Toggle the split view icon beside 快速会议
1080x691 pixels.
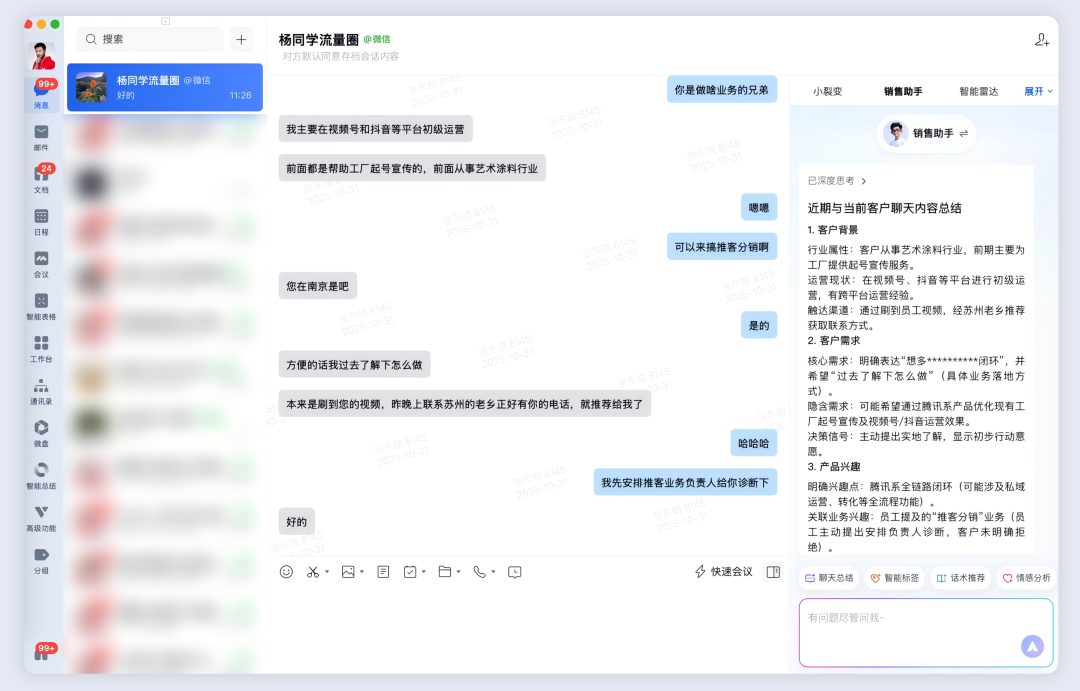click(772, 571)
